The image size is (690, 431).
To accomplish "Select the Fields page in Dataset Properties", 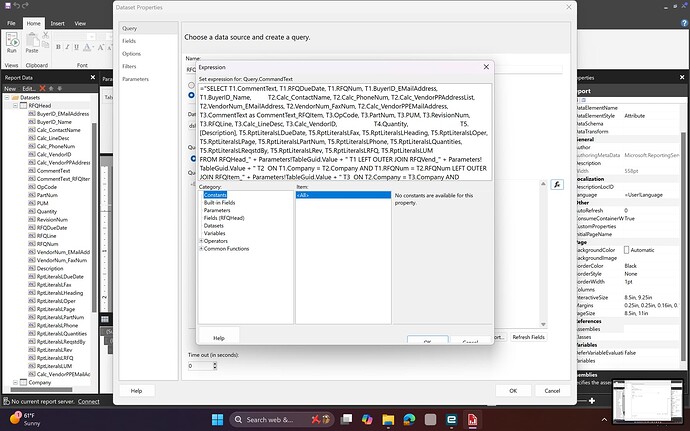I will click(x=148, y=41).
